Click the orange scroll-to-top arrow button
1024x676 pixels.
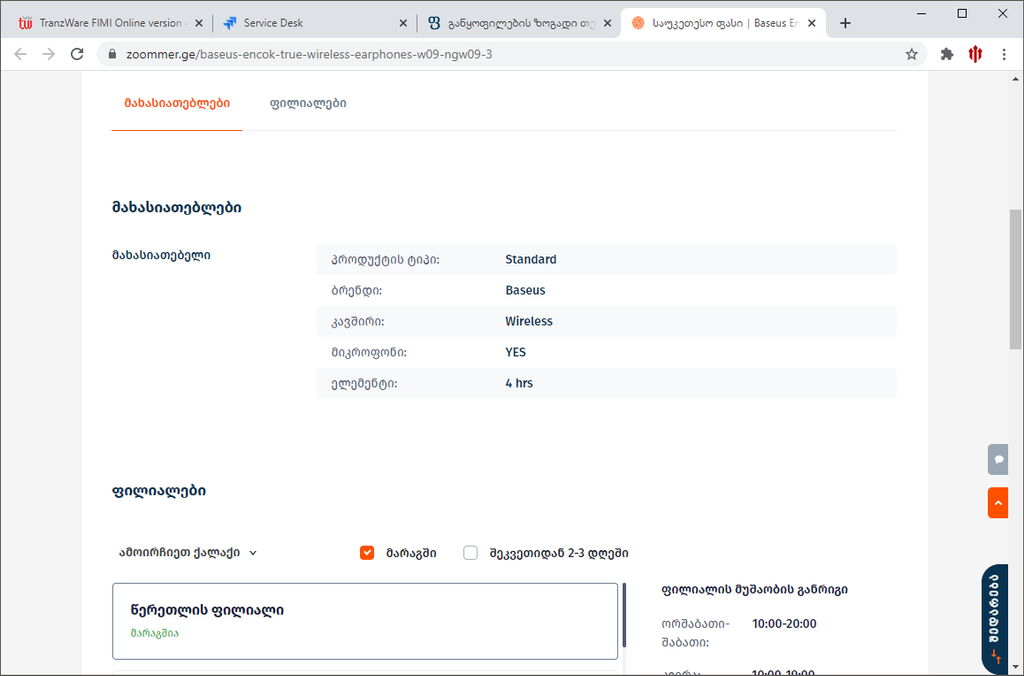(998, 503)
